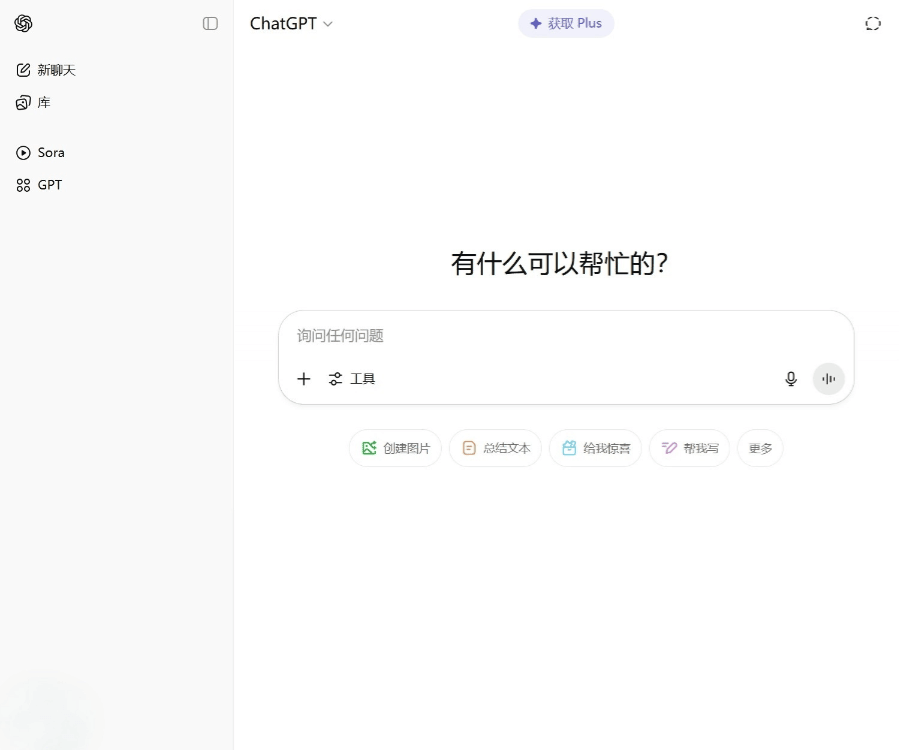This screenshot has height=750, width=900.
Task: Open the 工具 (tools) menu in the input area
Action: (352, 379)
